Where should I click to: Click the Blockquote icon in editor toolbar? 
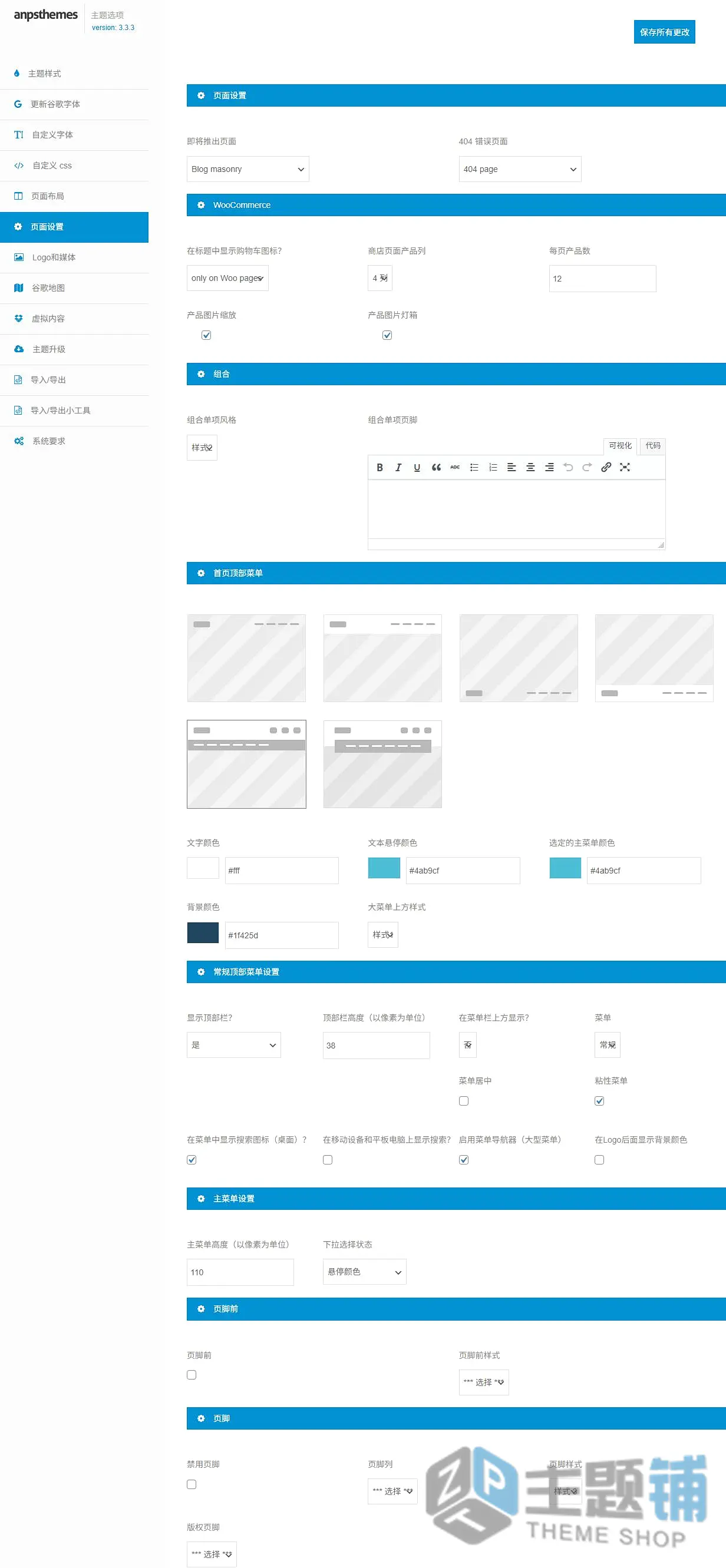pyautogui.click(x=436, y=468)
